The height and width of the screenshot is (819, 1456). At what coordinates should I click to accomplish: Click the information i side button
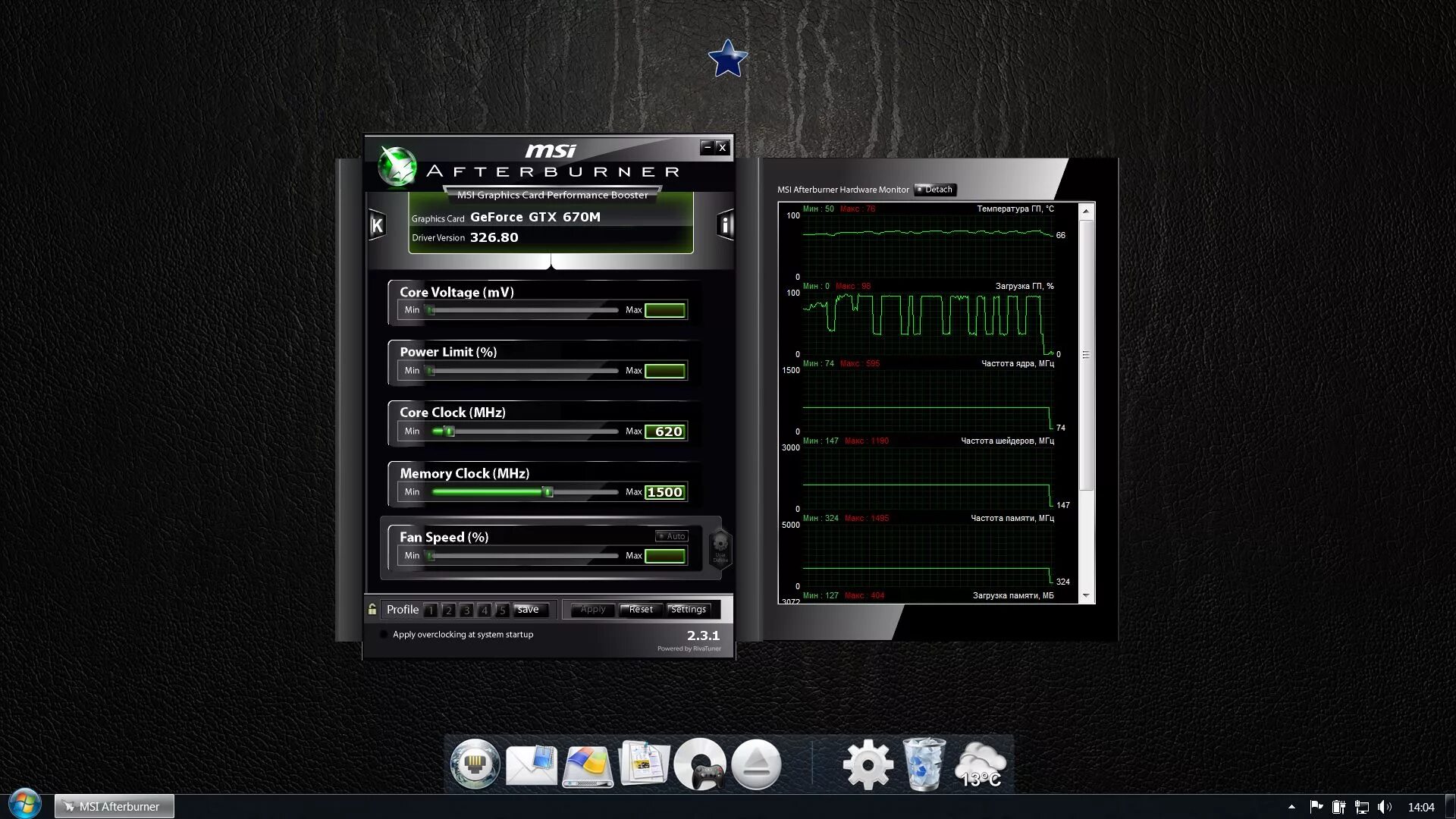(725, 225)
